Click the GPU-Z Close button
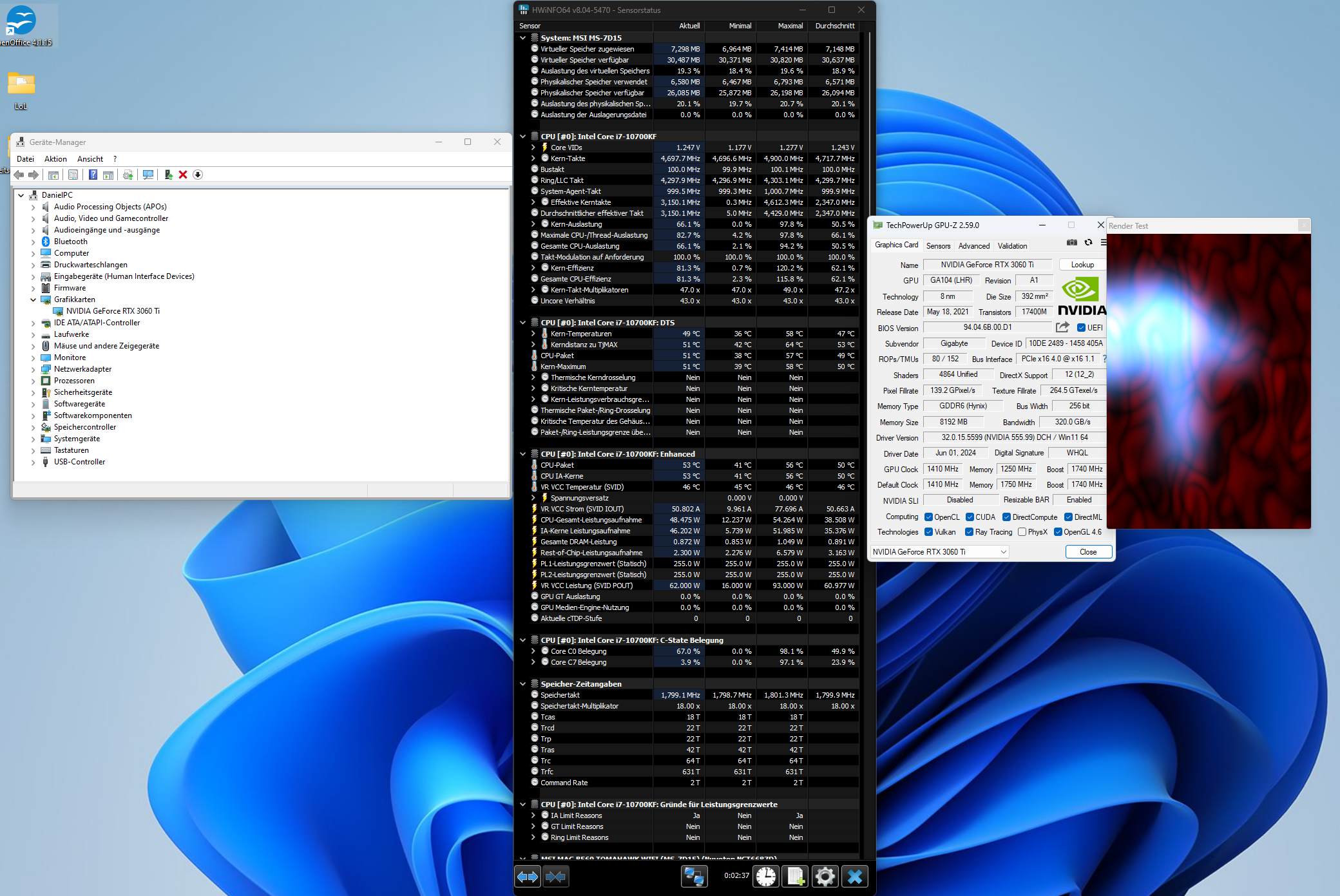Image resolution: width=1340 pixels, height=896 pixels. (x=1087, y=552)
